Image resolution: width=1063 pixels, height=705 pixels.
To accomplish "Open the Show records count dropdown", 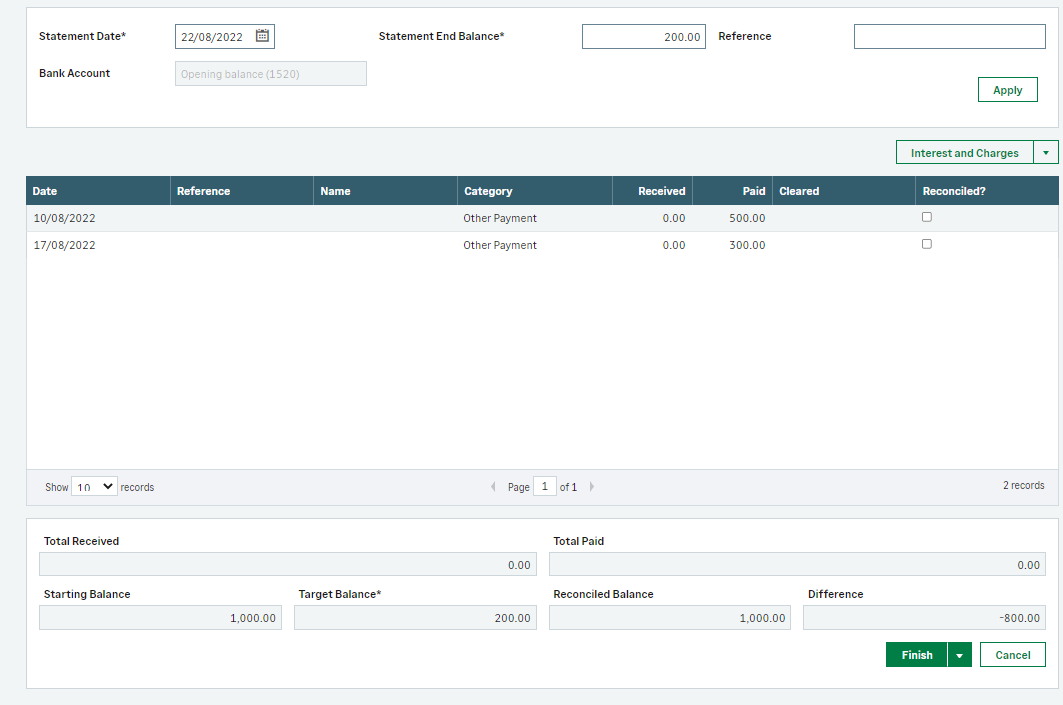I will pos(94,487).
